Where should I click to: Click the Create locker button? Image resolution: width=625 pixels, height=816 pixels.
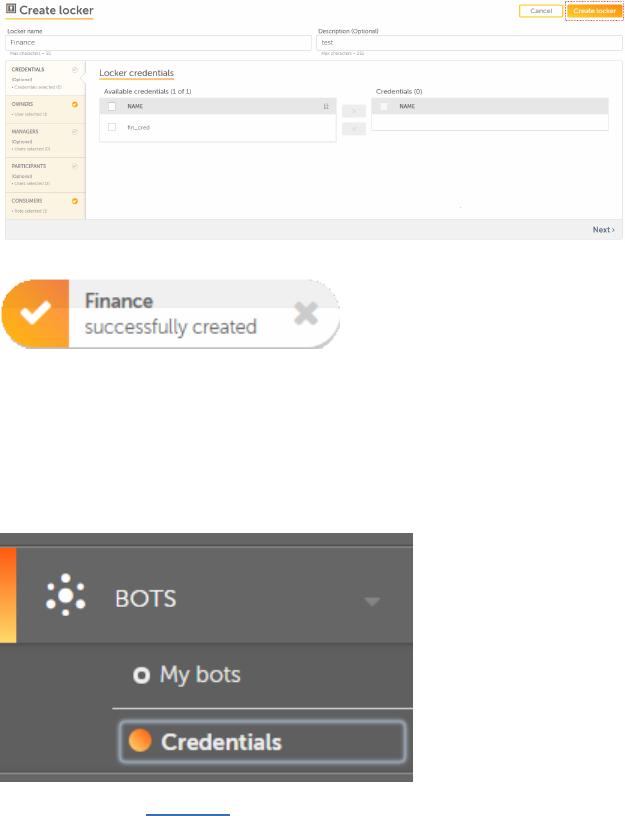click(x=594, y=11)
